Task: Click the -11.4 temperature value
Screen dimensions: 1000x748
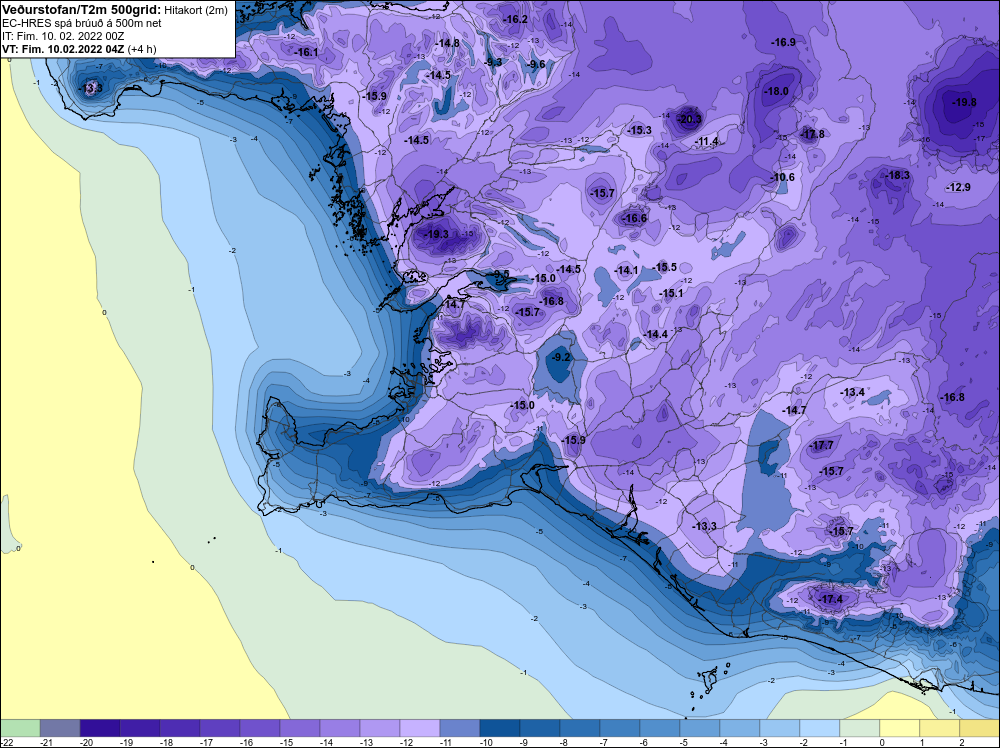Action: tap(707, 141)
